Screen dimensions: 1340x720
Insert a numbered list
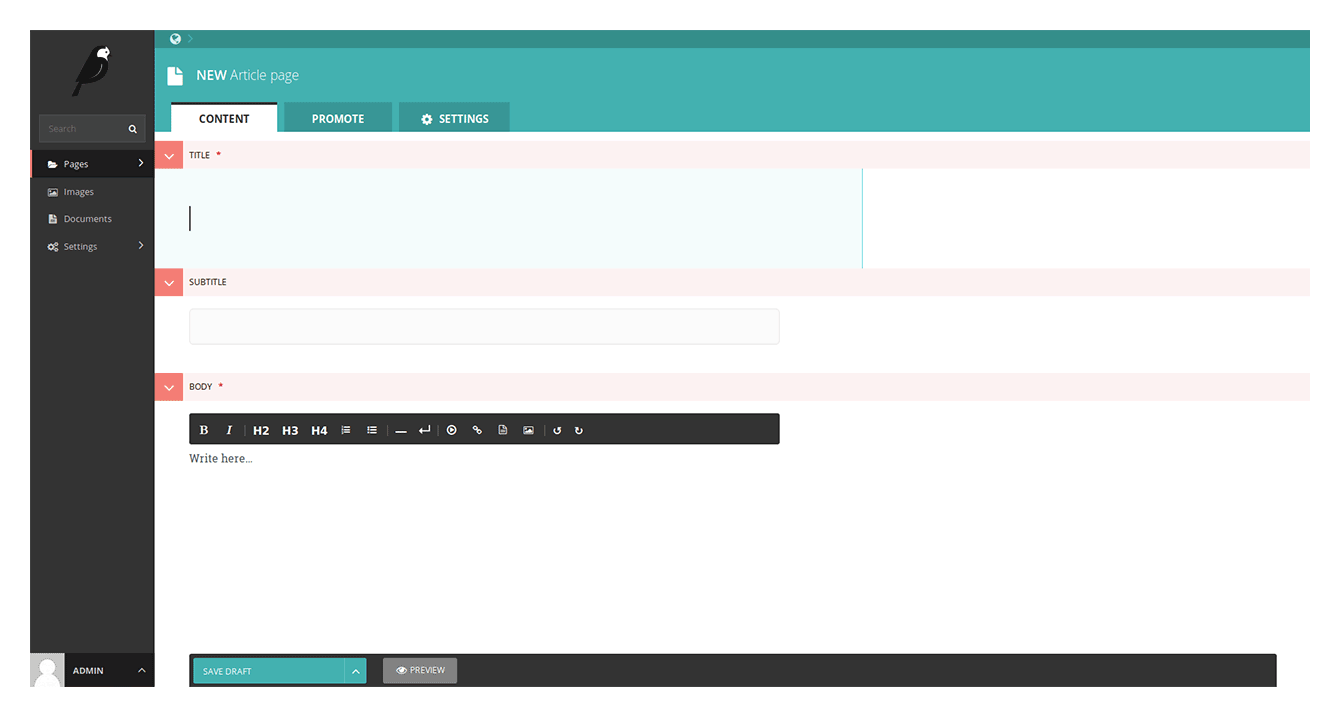(346, 430)
